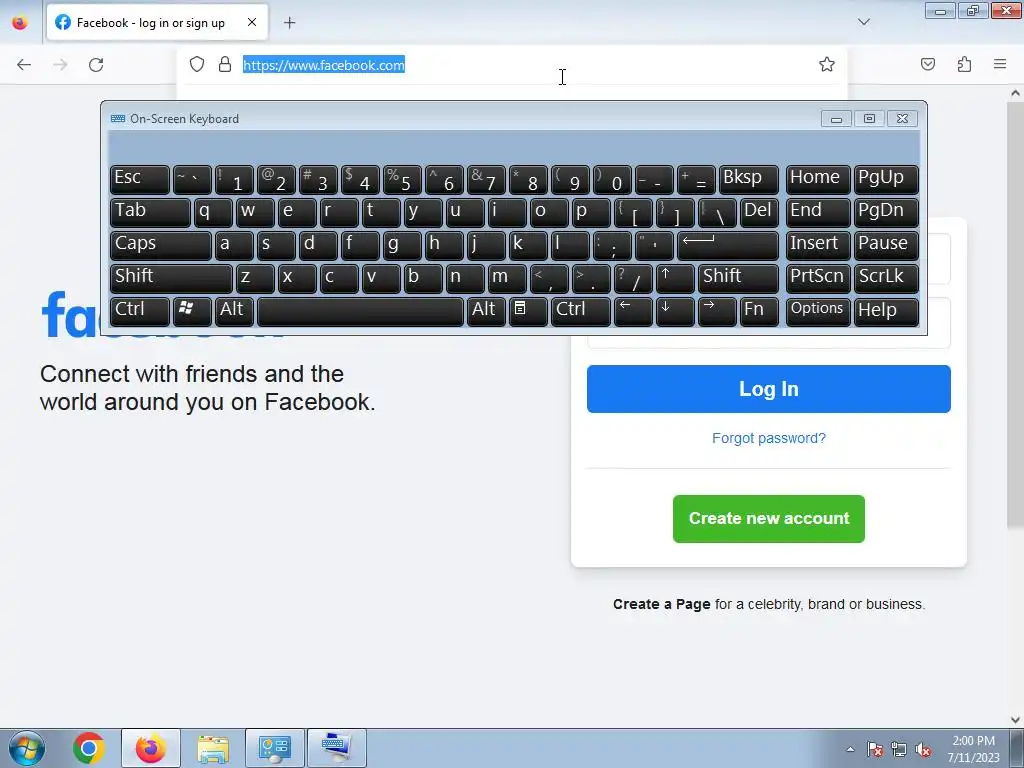1024x768 pixels.
Task: Tap the number 5 key
Action: (x=402, y=179)
